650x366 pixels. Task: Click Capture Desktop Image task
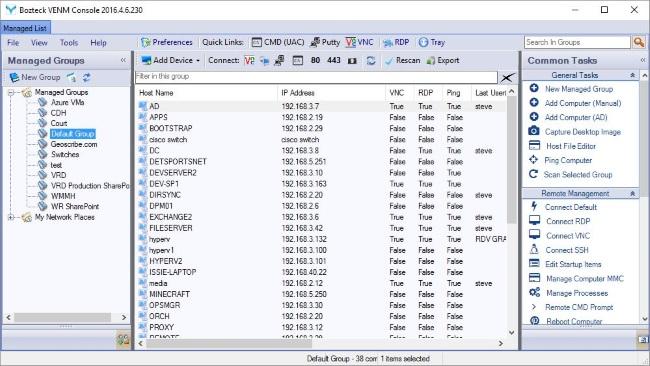coord(582,132)
